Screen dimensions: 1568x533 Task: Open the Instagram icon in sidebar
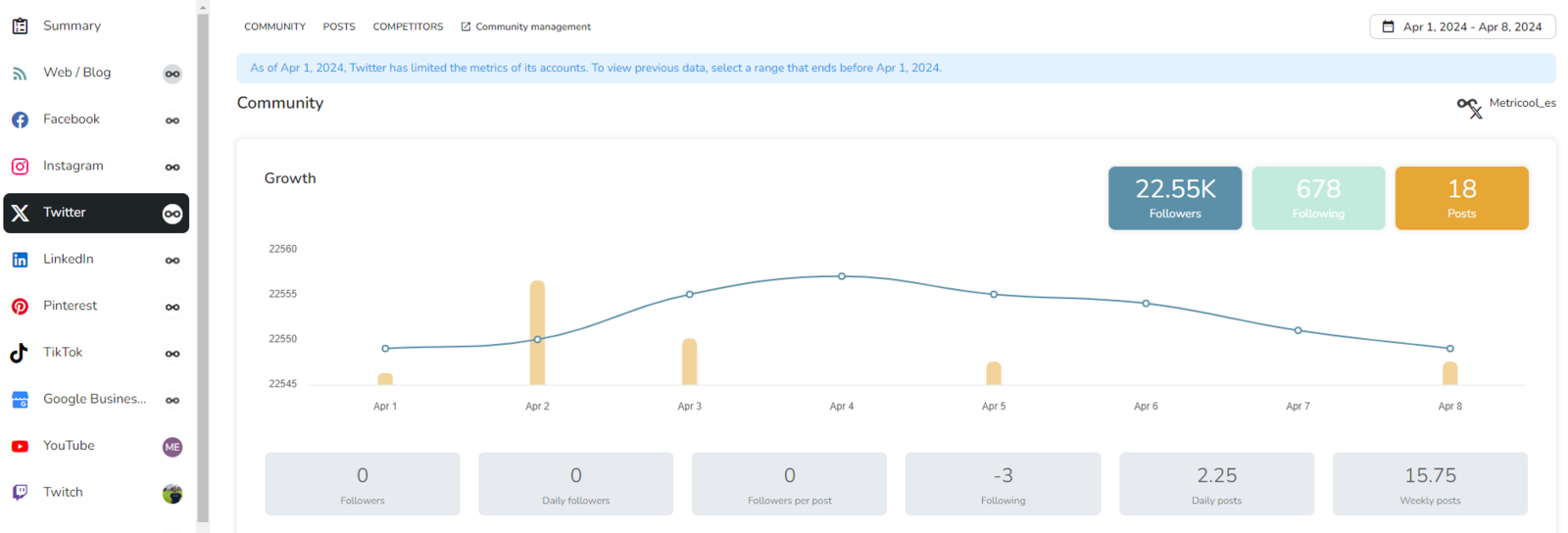pos(20,167)
